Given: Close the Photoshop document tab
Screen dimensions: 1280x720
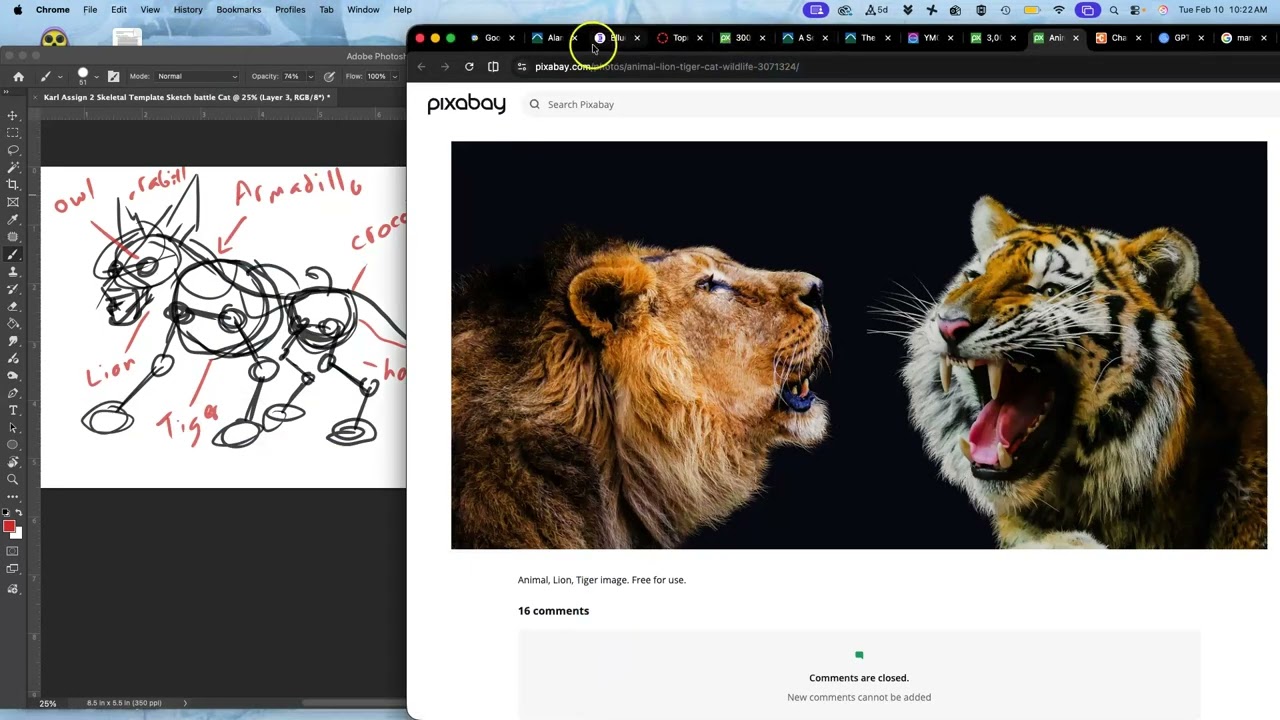Looking at the screenshot, I should (x=35, y=97).
